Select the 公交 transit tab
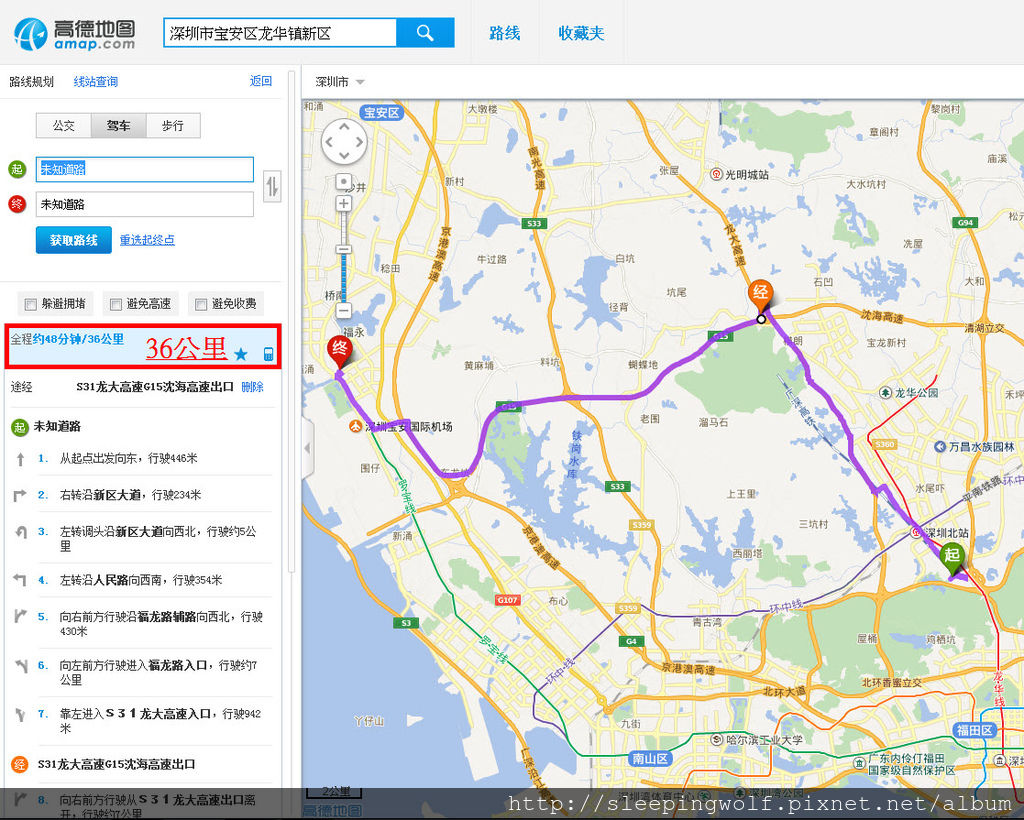1024x820 pixels. pos(63,125)
